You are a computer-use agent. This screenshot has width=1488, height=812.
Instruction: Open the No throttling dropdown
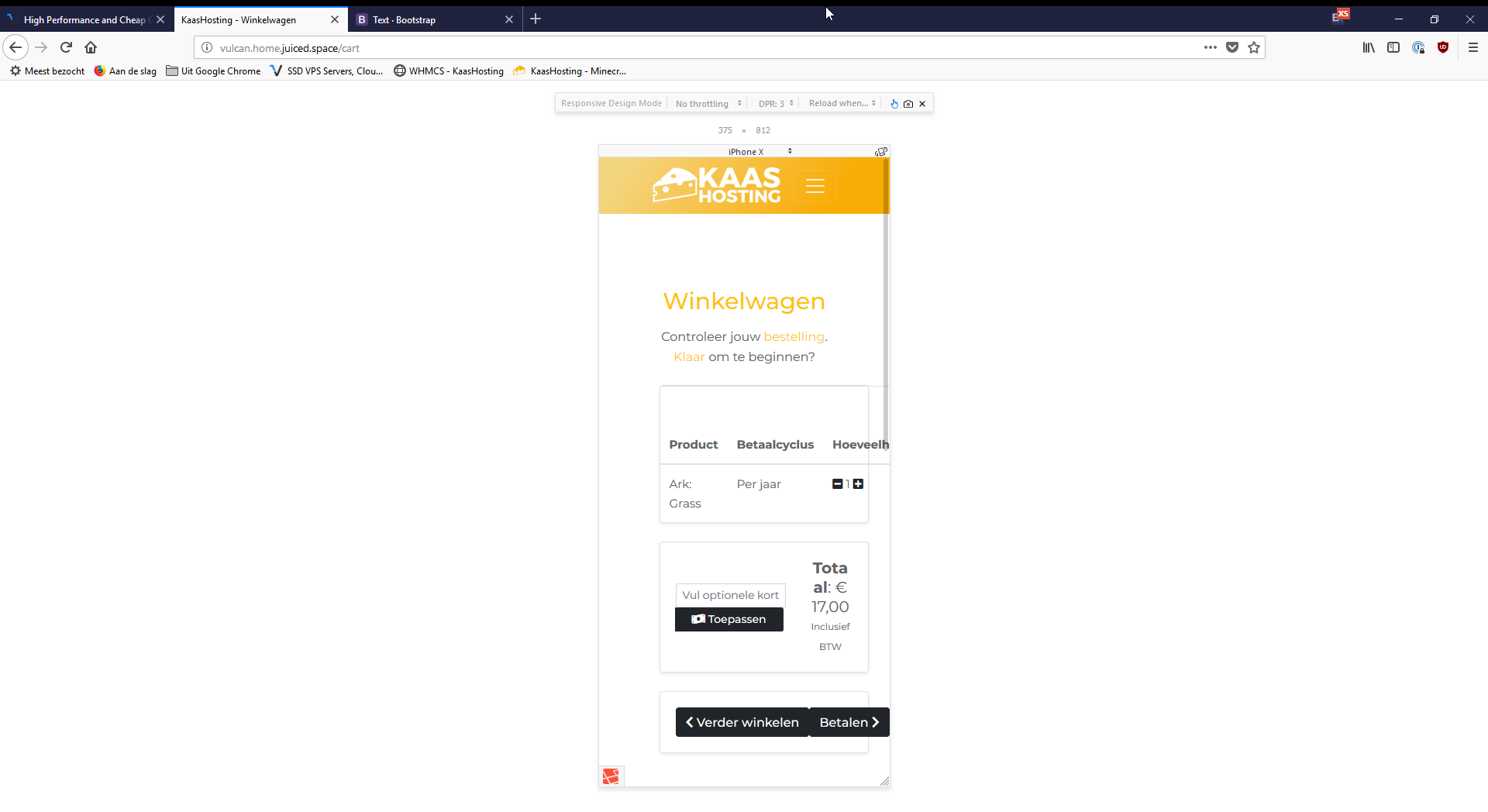(708, 104)
